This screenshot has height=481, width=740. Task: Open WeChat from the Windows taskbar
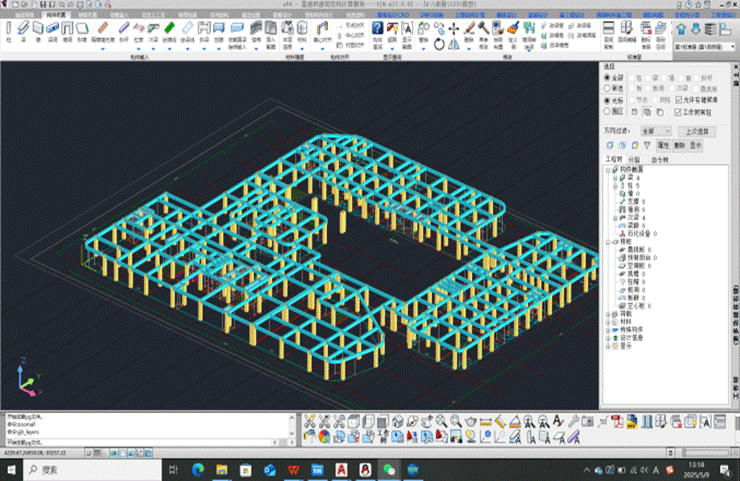coord(389,469)
